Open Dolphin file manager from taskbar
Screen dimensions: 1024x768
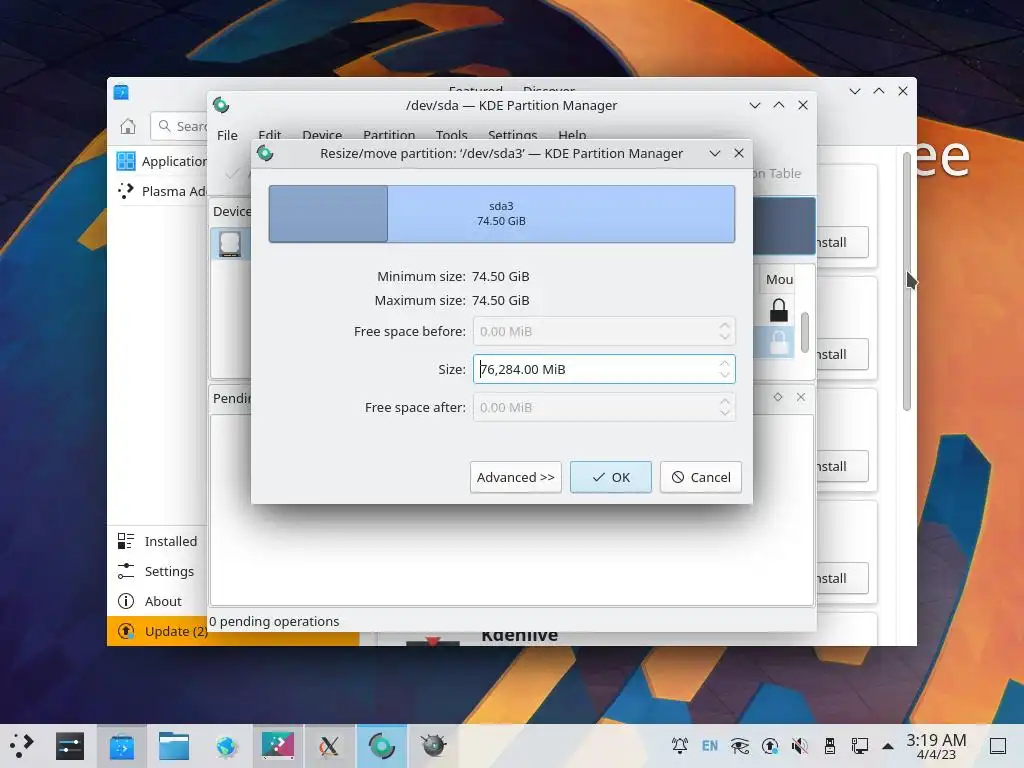(x=174, y=745)
